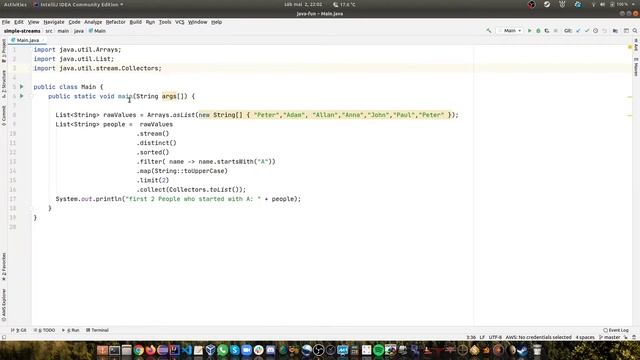Click Firefox icon in dock
This screenshot has height=360, width=640.
coord(151,350)
